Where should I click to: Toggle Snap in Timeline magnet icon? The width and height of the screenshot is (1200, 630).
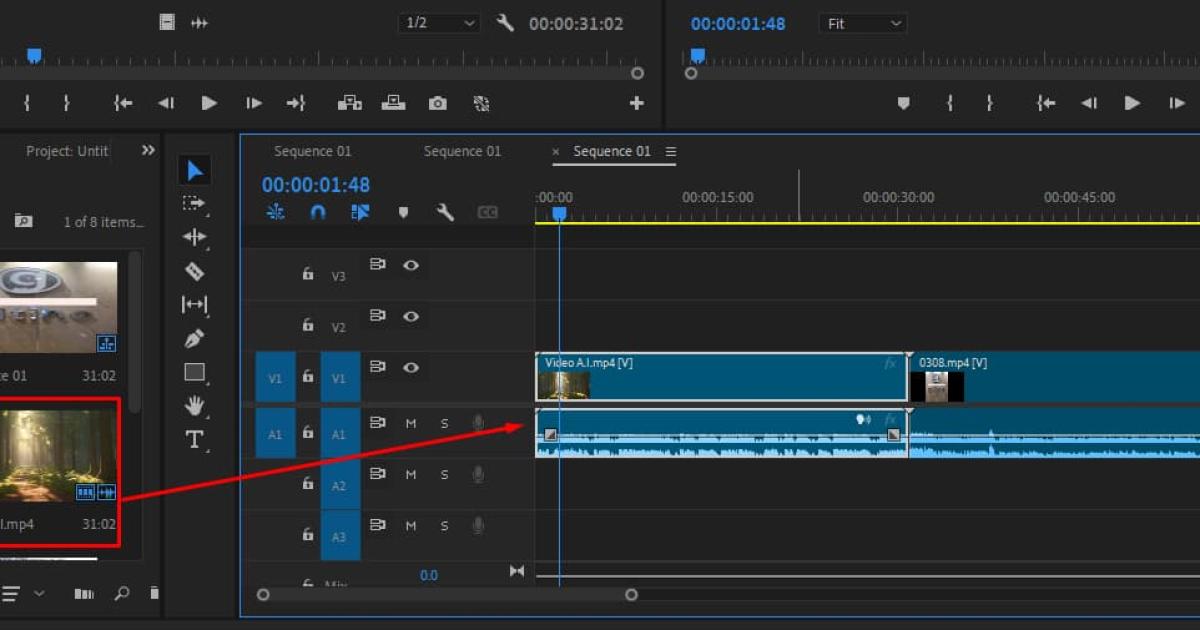318,212
